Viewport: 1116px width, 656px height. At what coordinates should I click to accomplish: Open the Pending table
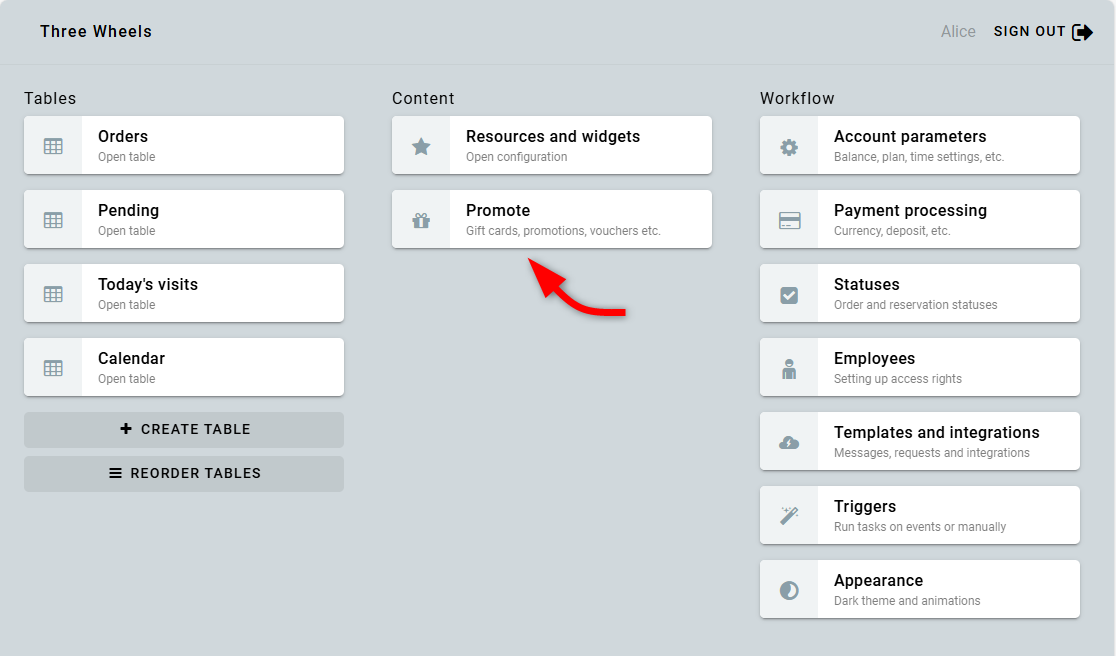tap(212, 219)
